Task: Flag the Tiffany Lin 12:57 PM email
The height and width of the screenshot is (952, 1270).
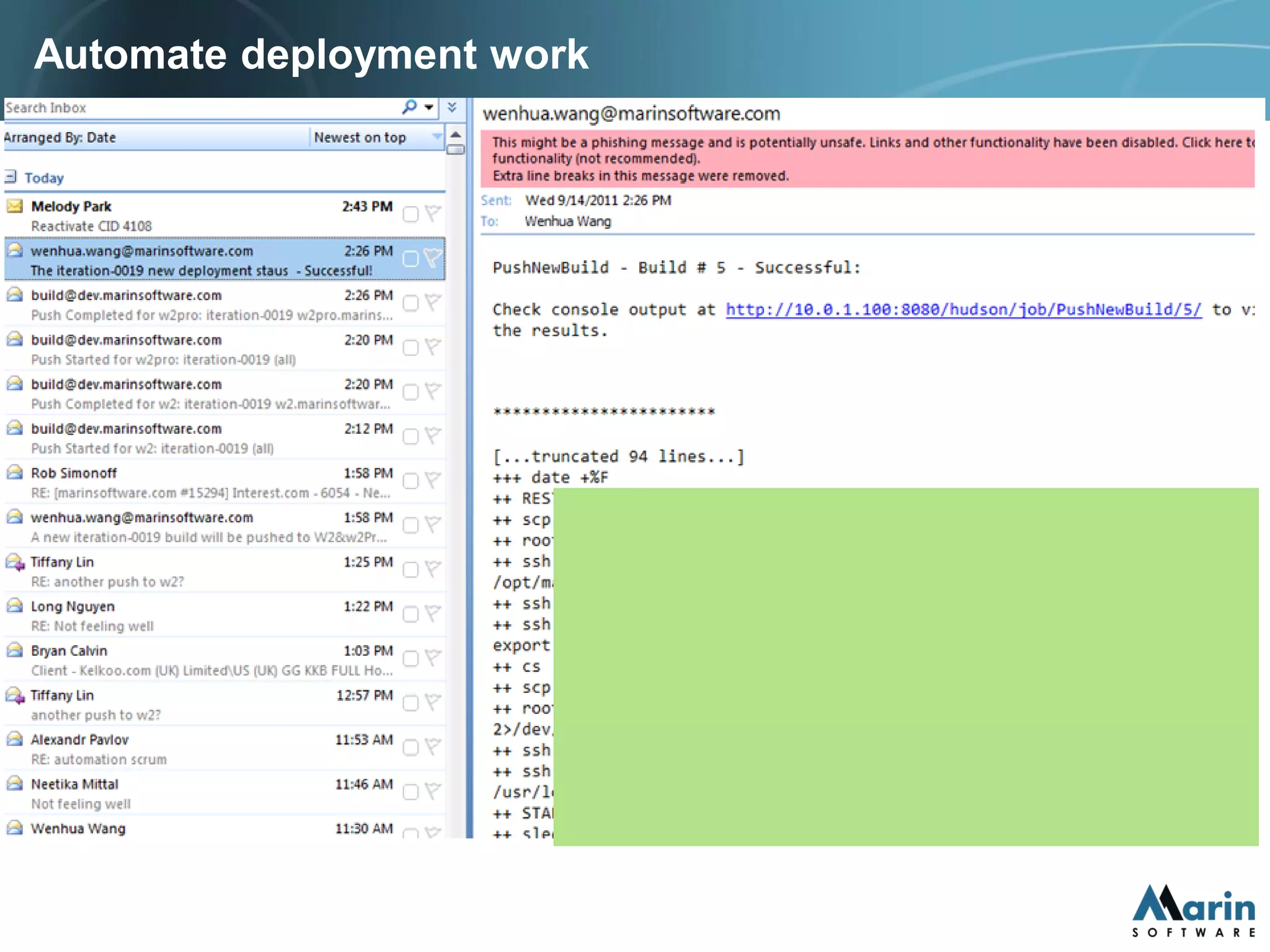Action: [433, 702]
